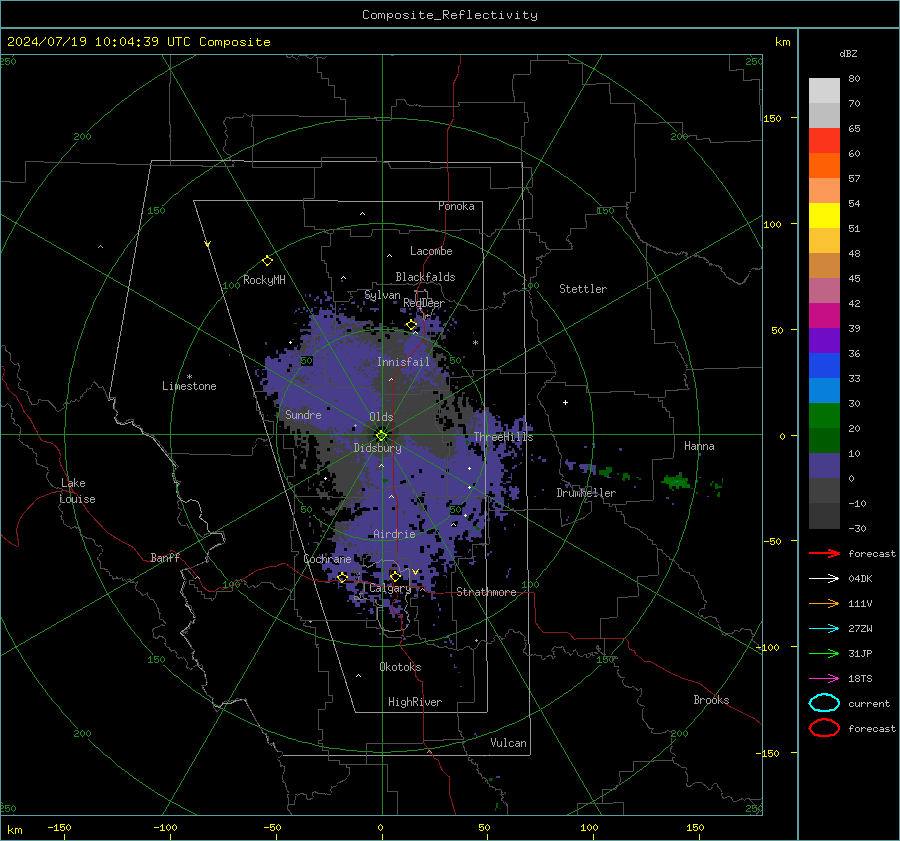Click the ThreeHills city label

click(x=503, y=437)
